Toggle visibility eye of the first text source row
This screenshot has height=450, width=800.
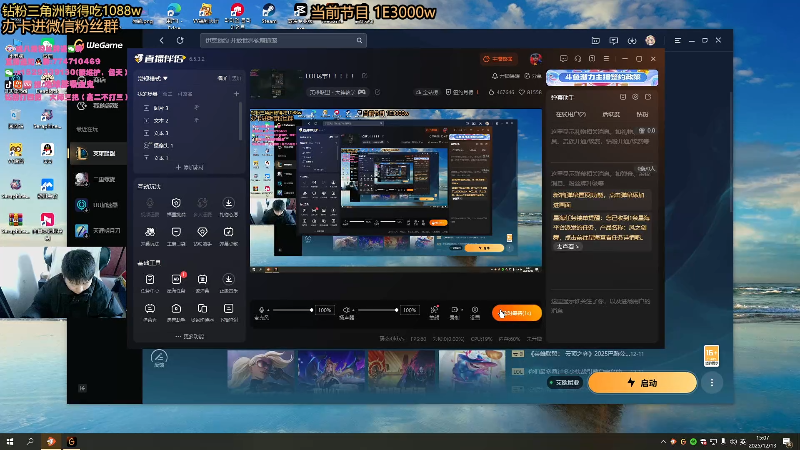[x=196, y=108]
